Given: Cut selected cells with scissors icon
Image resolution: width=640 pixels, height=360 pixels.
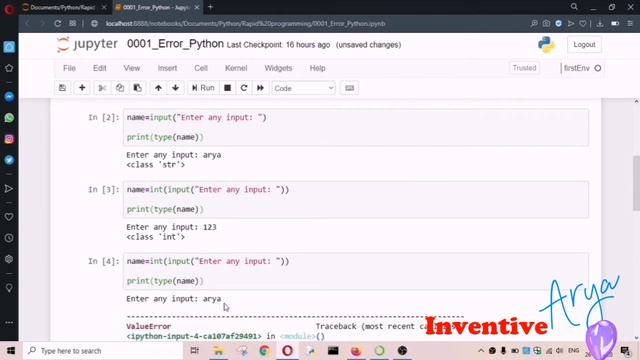Looking at the screenshot, I should (102, 88).
